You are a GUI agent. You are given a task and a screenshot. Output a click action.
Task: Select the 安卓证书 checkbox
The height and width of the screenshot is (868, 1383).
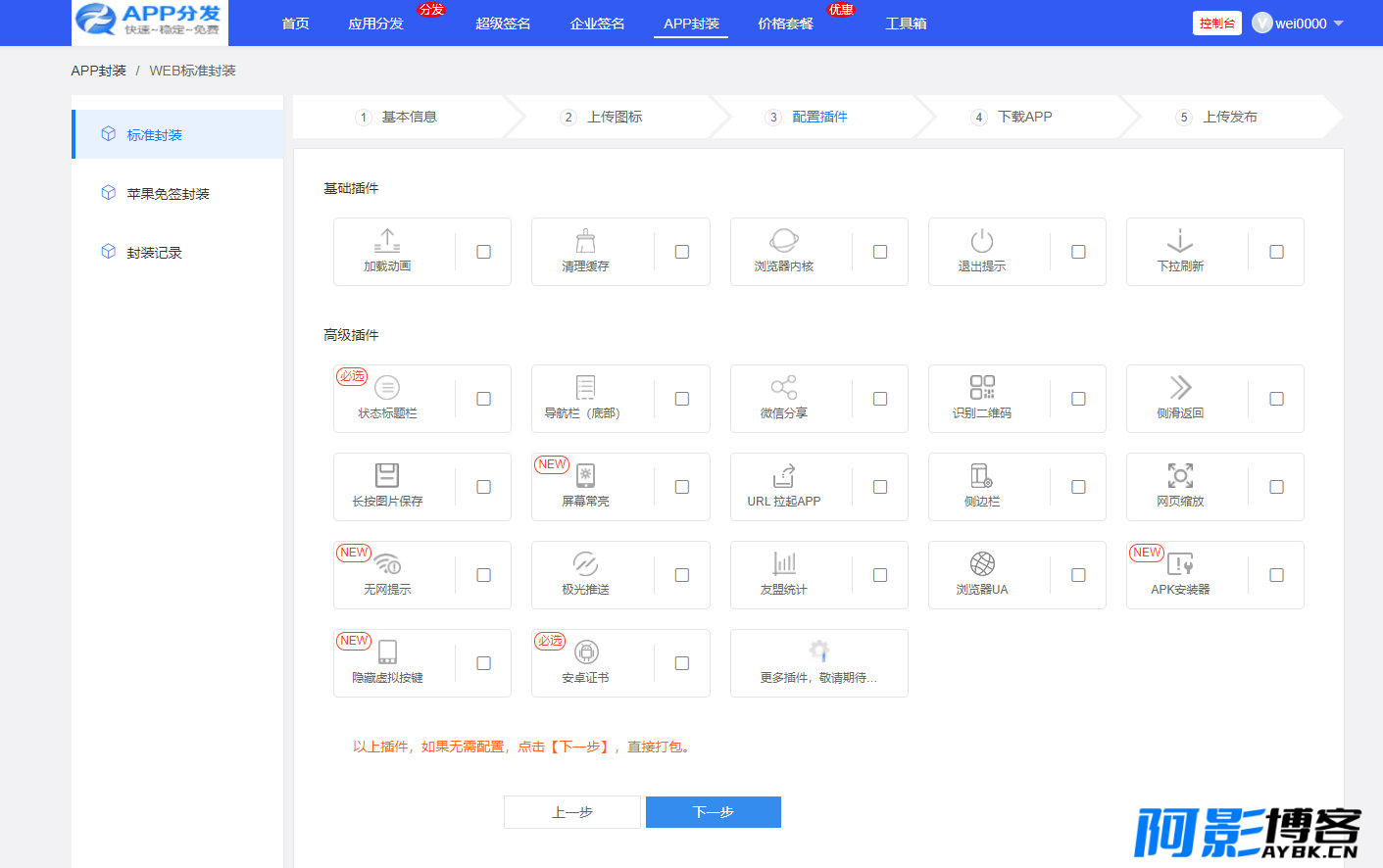[682, 663]
